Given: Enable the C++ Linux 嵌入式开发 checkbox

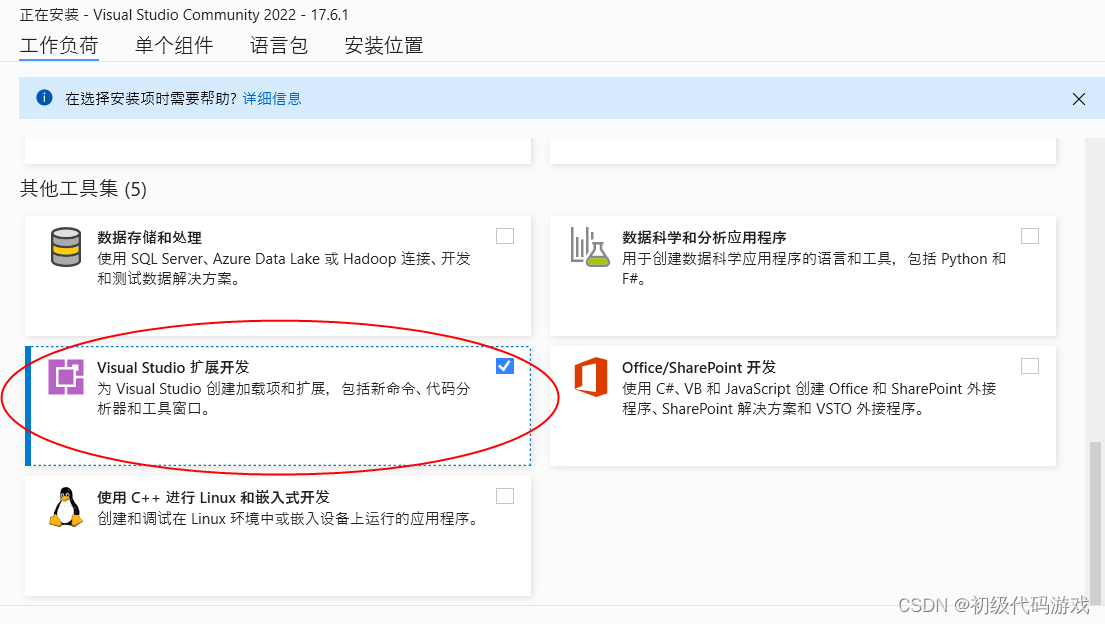Looking at the screenshot, I should (505, 496).
